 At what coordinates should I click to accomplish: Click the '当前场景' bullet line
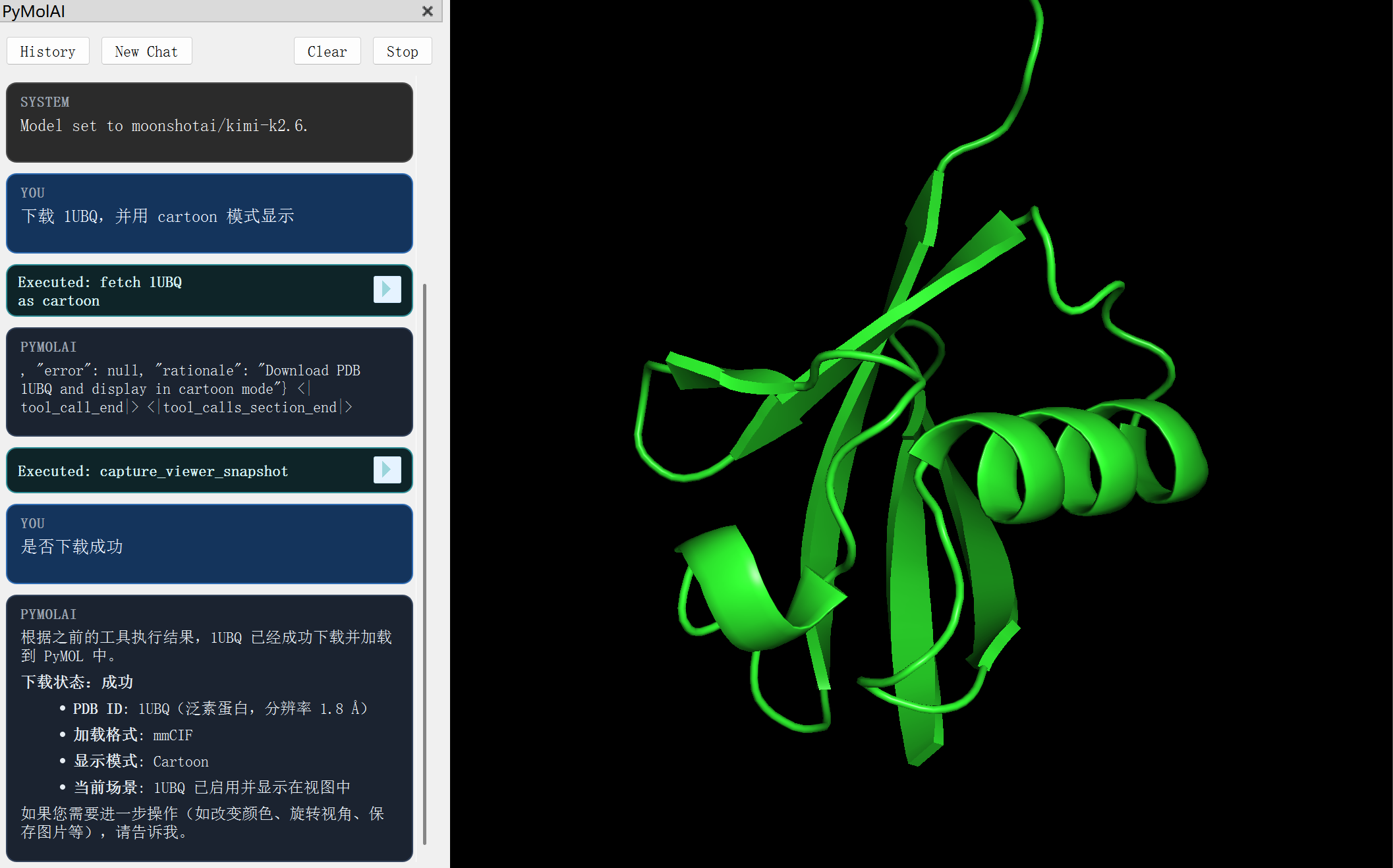(205, 788)
